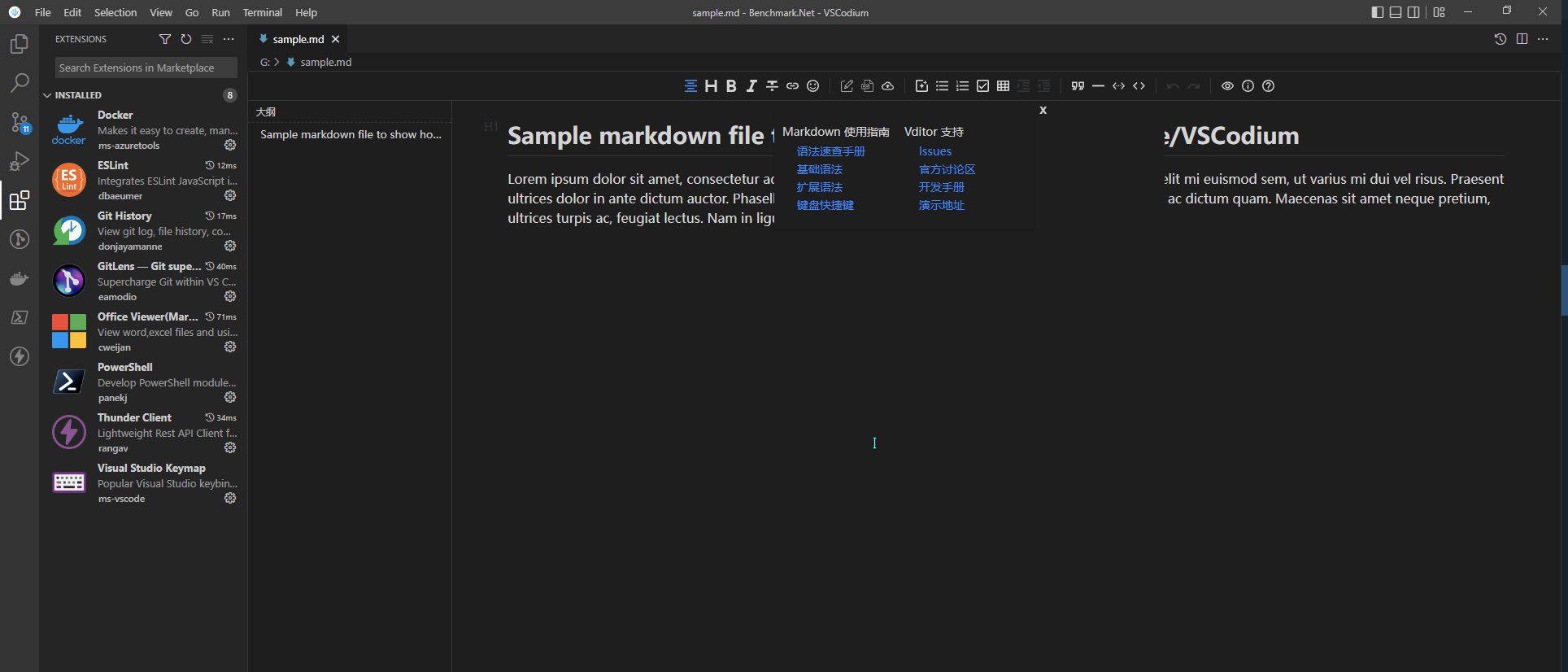Open the 语法速查手册 link
Screen dimensions: 1568x672
[830, 151]
